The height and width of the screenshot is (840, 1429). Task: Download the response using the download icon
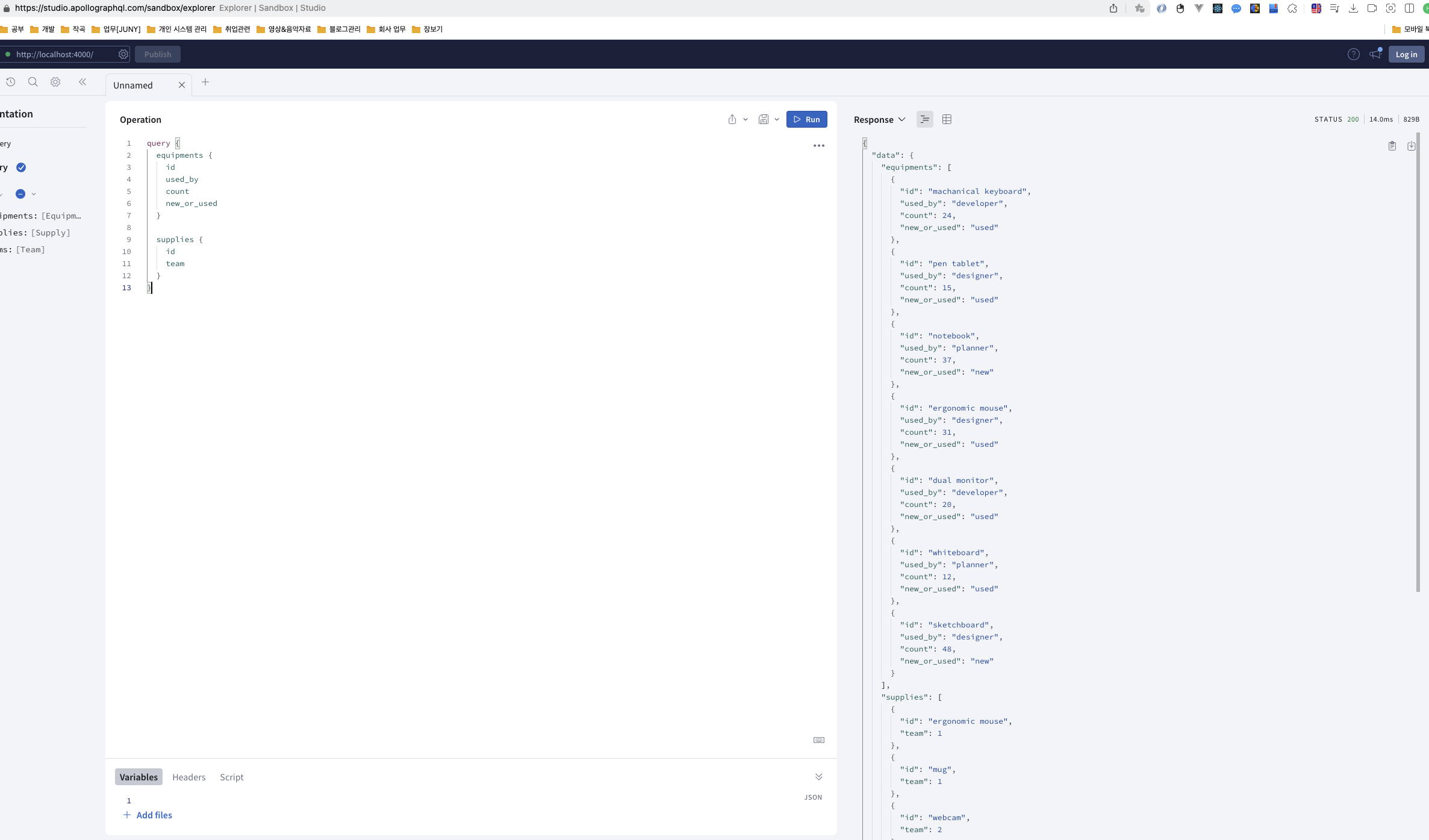pyautogui.click(x=1411, y=146)
